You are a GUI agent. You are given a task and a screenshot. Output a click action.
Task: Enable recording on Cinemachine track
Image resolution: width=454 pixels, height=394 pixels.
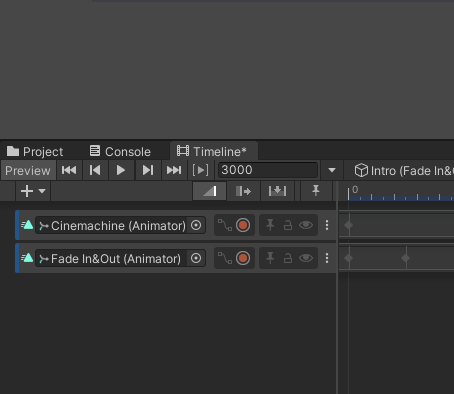pos(243,225)
